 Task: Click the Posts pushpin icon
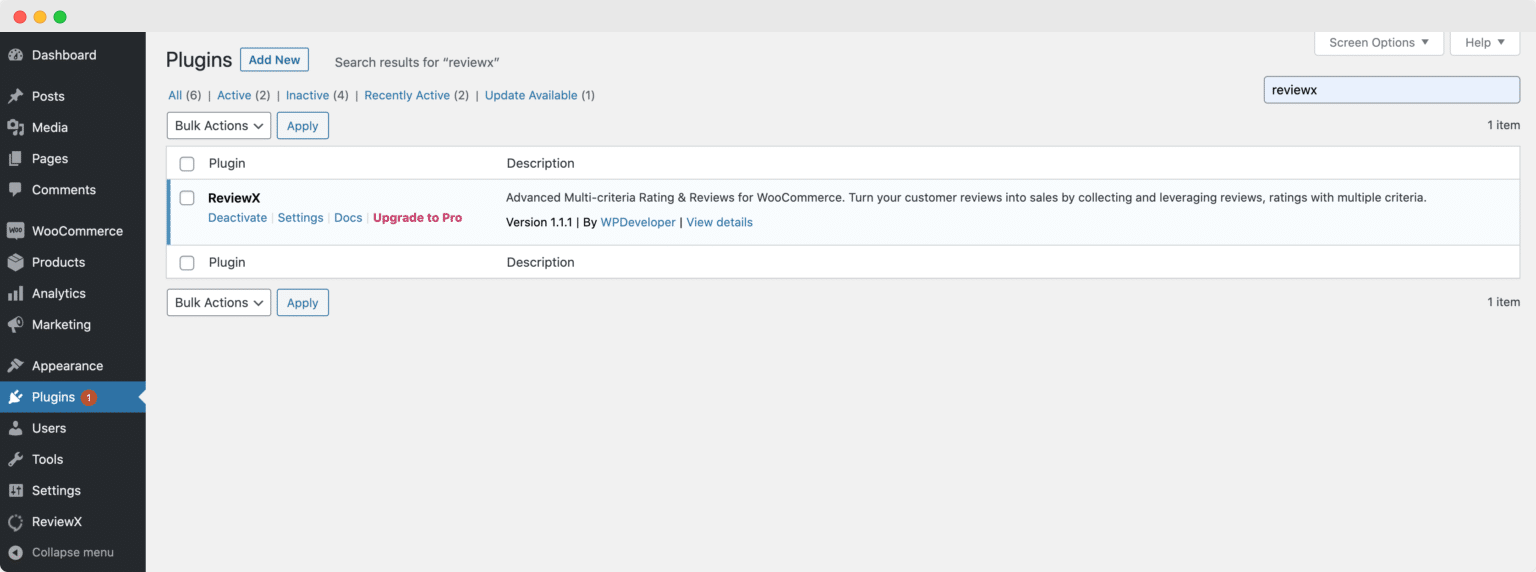point(15,96)
